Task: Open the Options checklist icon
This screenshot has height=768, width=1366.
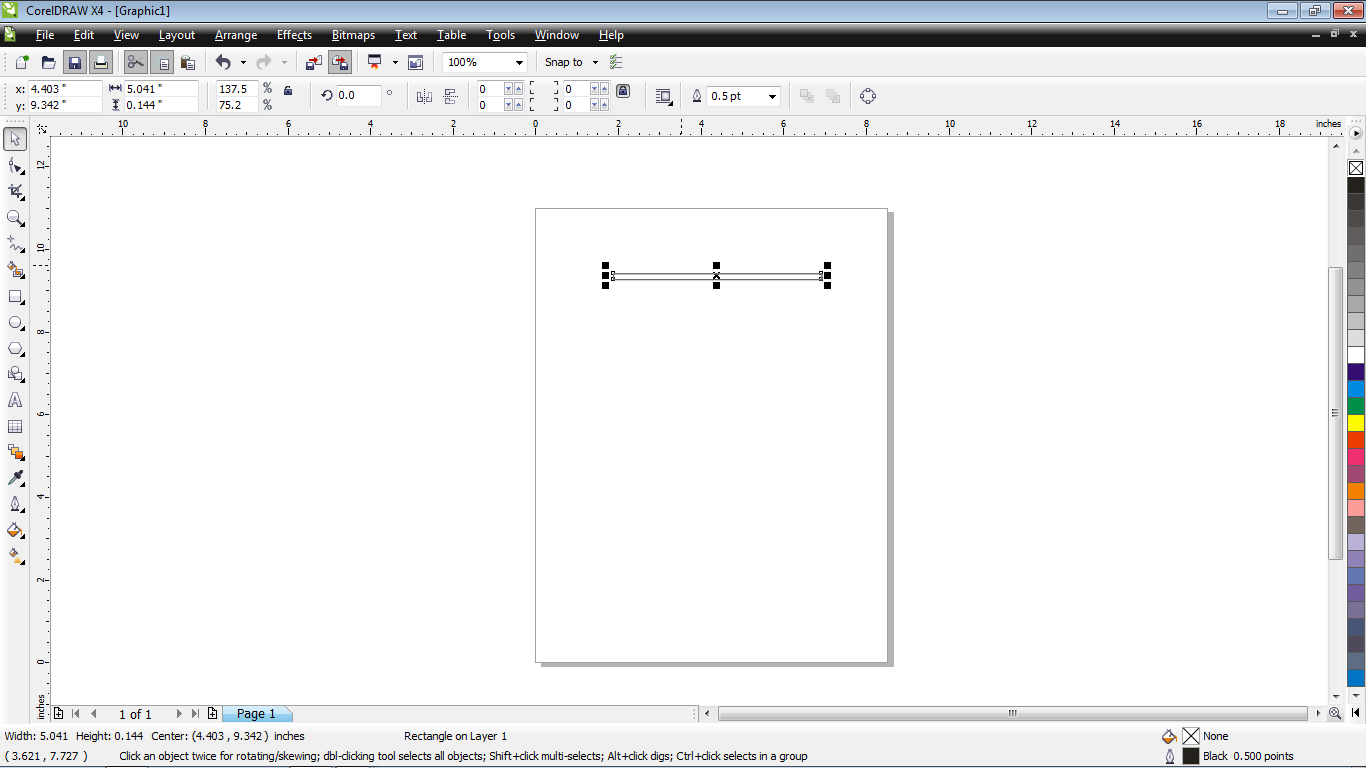Action: 616,62
